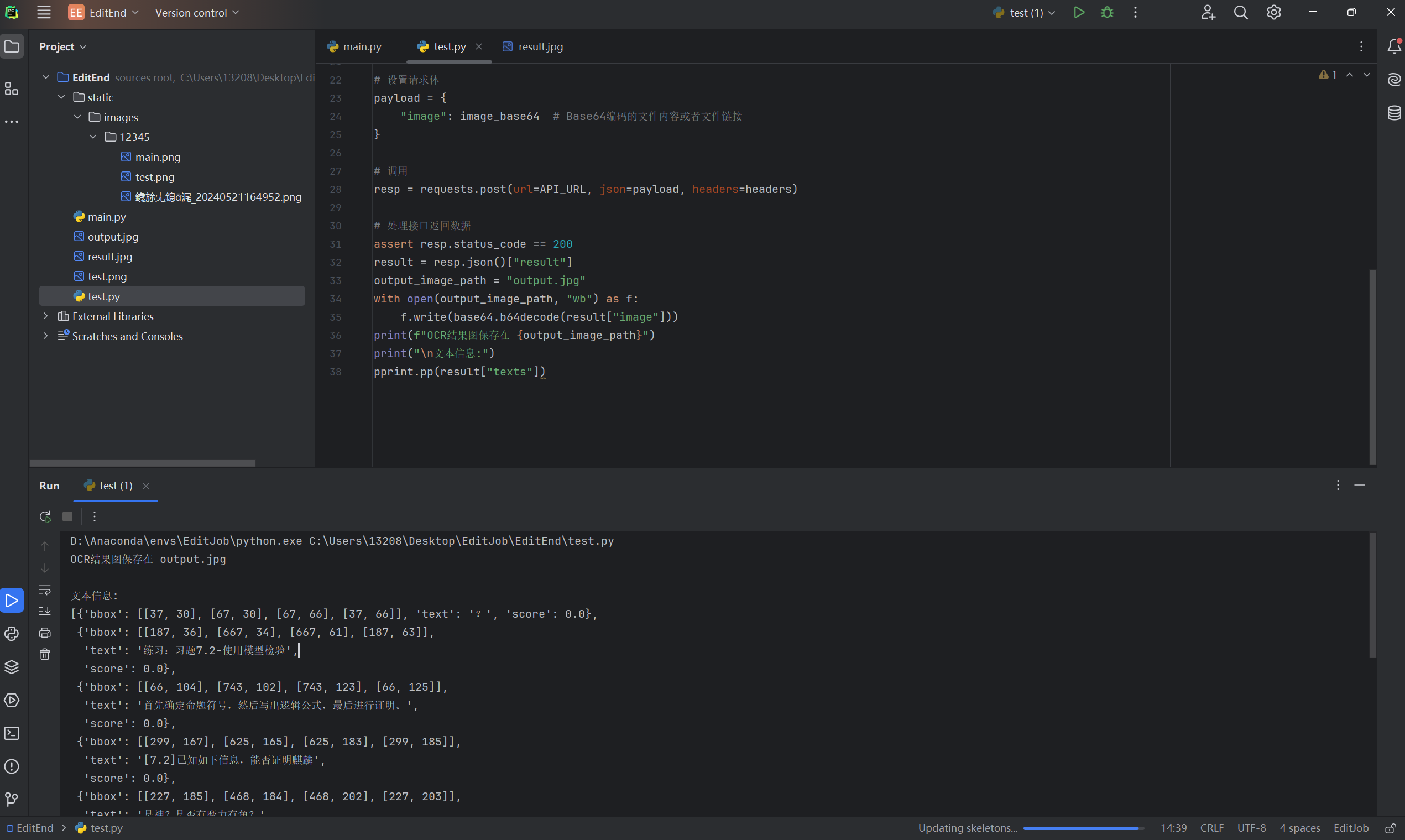Toggle the Run tool window

(x=12, y=601)
